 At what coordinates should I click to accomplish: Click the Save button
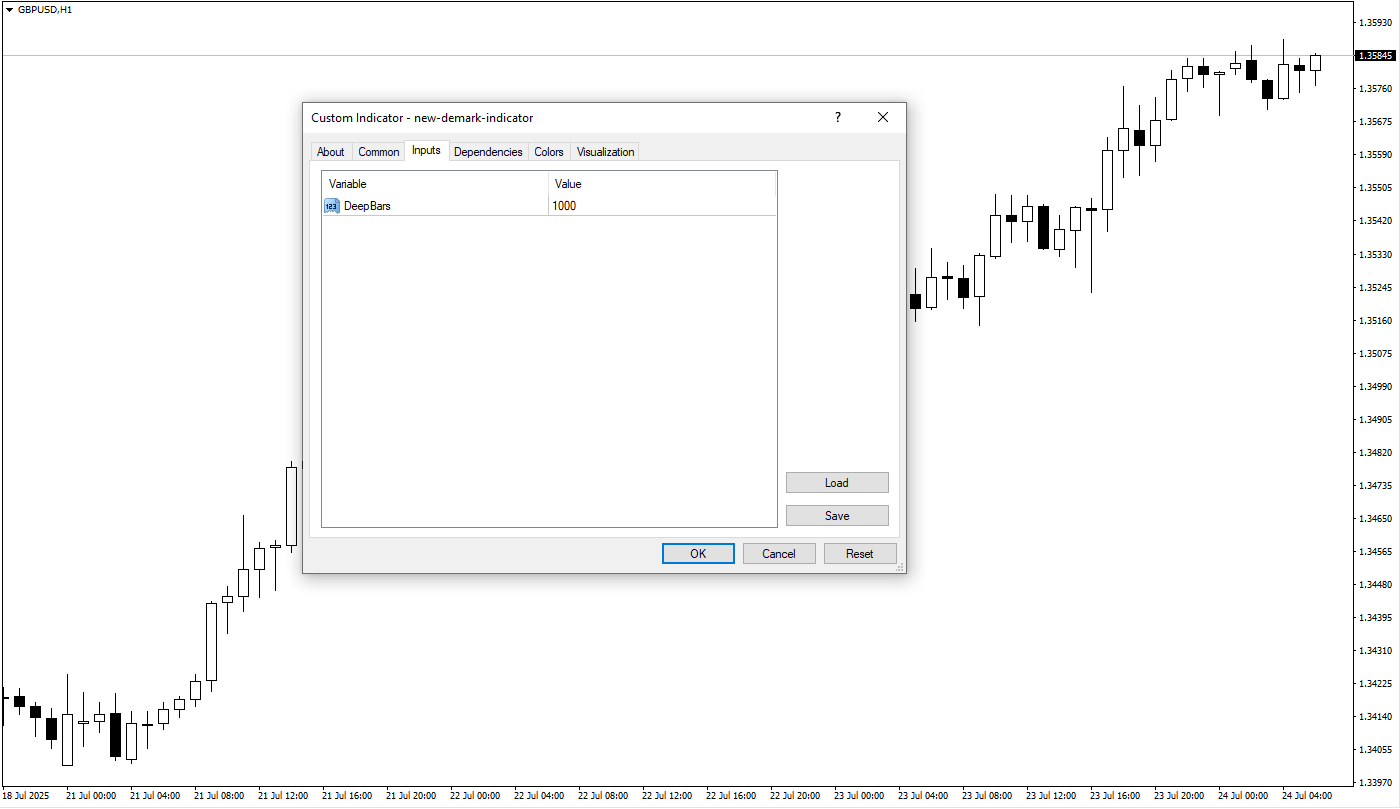tap(837, 516)
